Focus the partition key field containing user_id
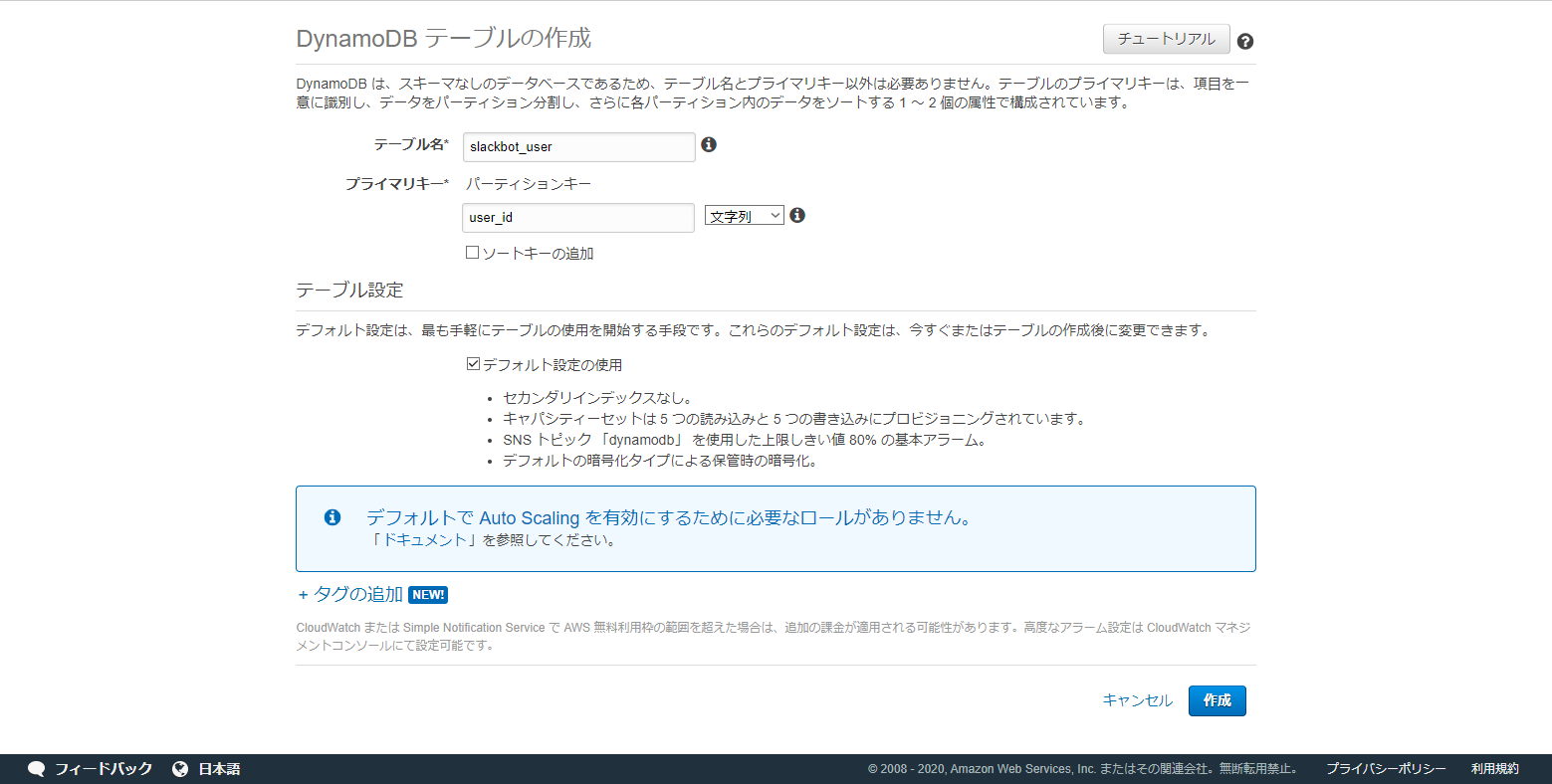 tap(578, 218)
